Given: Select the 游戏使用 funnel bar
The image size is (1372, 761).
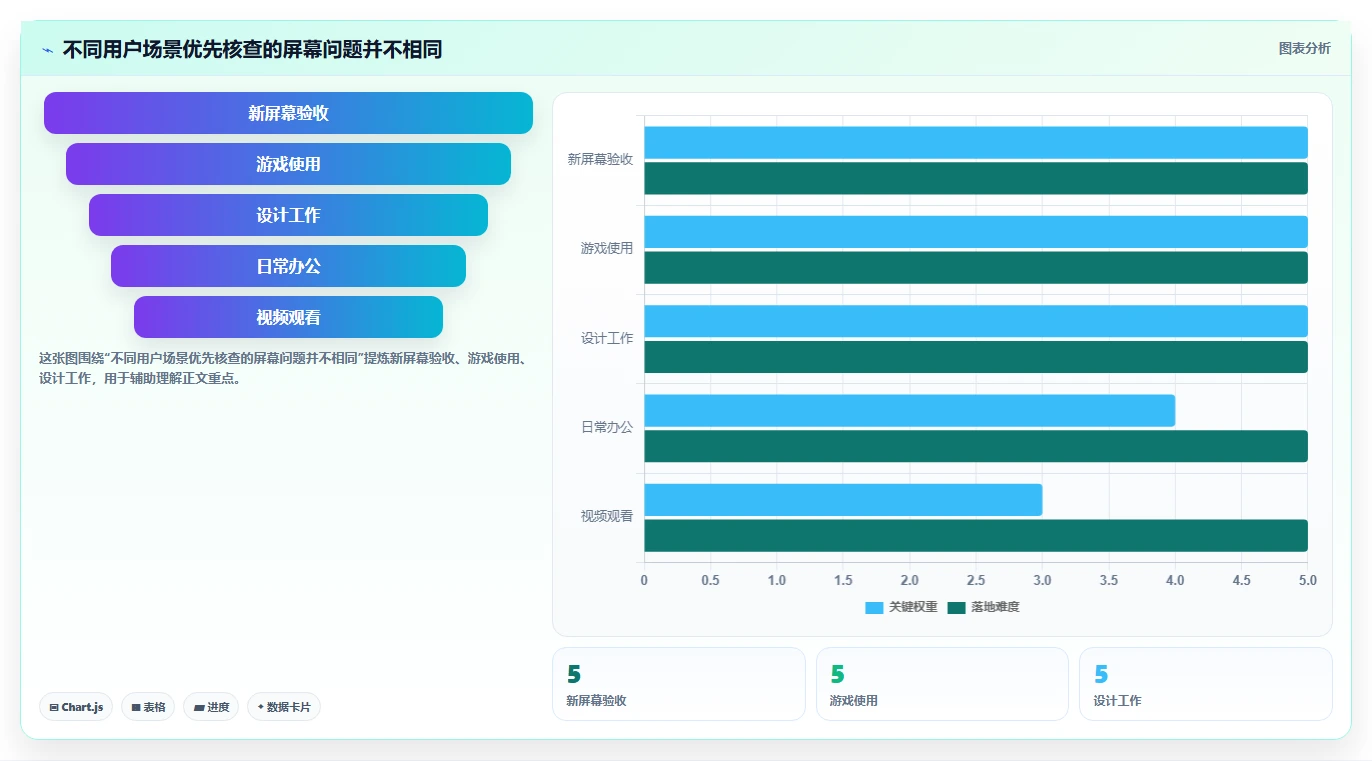Looking at the screenshot, I should point(288,164).
